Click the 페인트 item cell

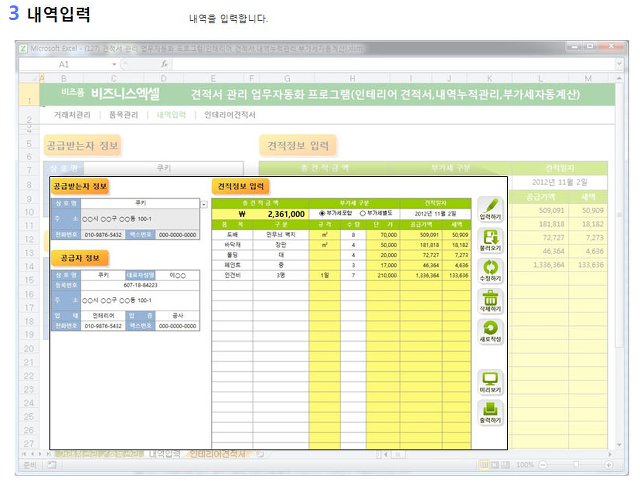coord(232,265)
